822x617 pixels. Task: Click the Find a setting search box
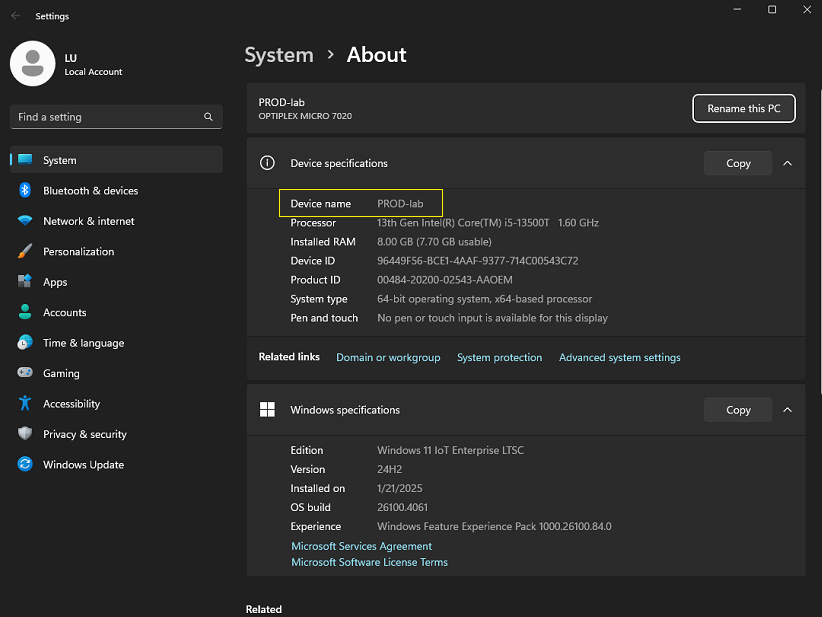(x=108, y=117)
